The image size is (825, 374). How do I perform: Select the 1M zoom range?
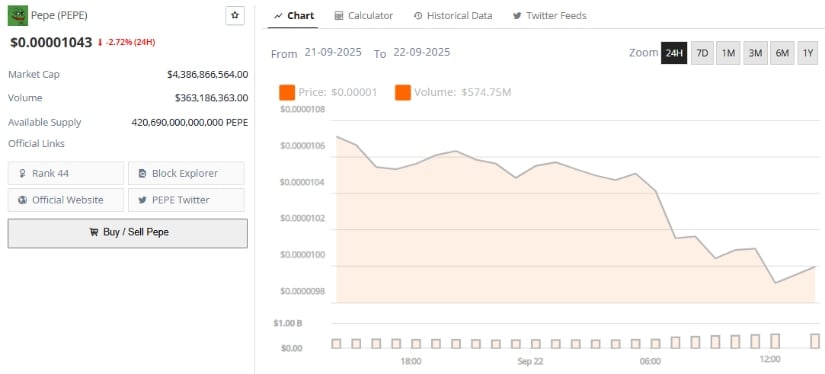click(728, 53)
